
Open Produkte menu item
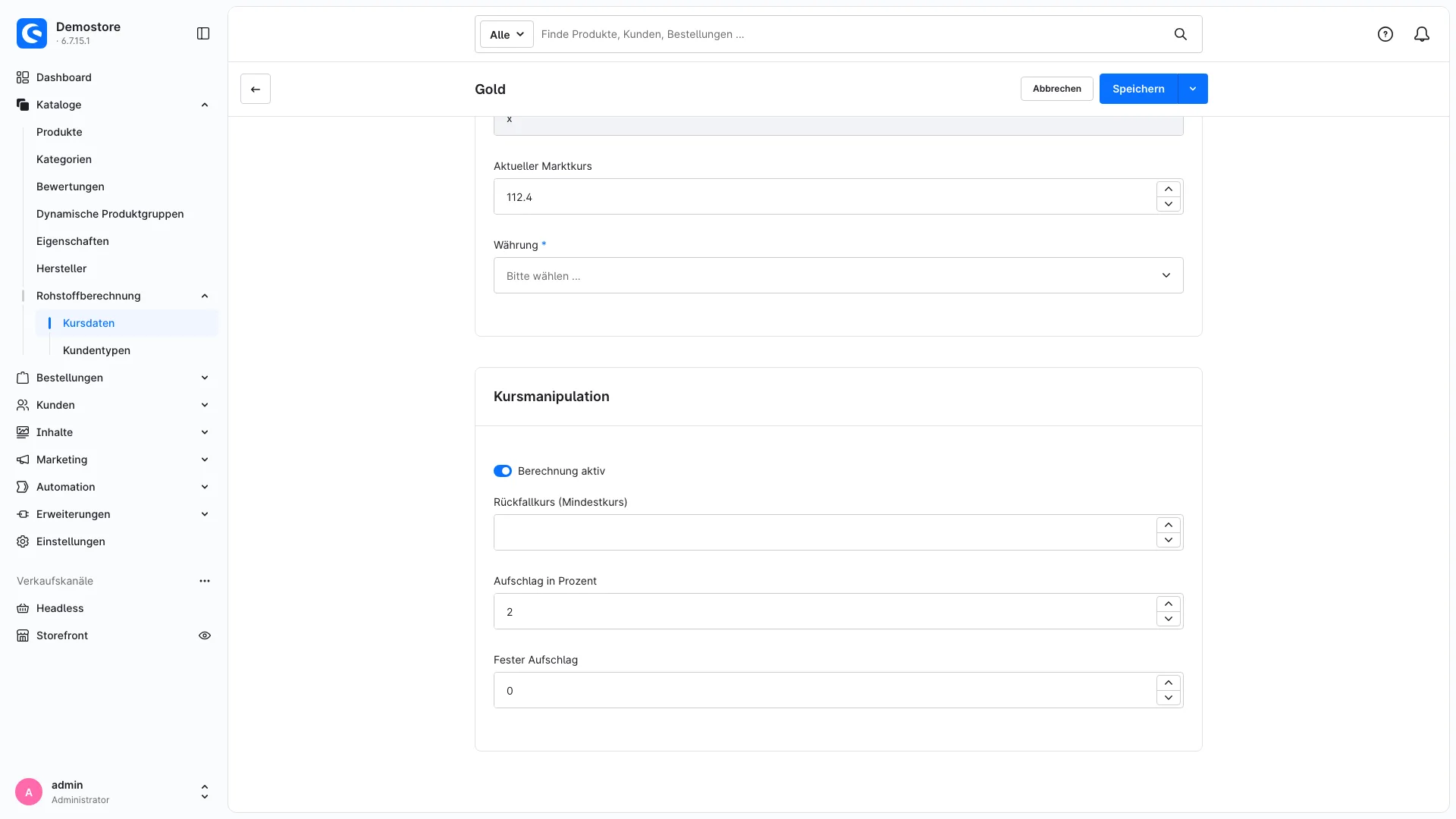tap(59, 132)
